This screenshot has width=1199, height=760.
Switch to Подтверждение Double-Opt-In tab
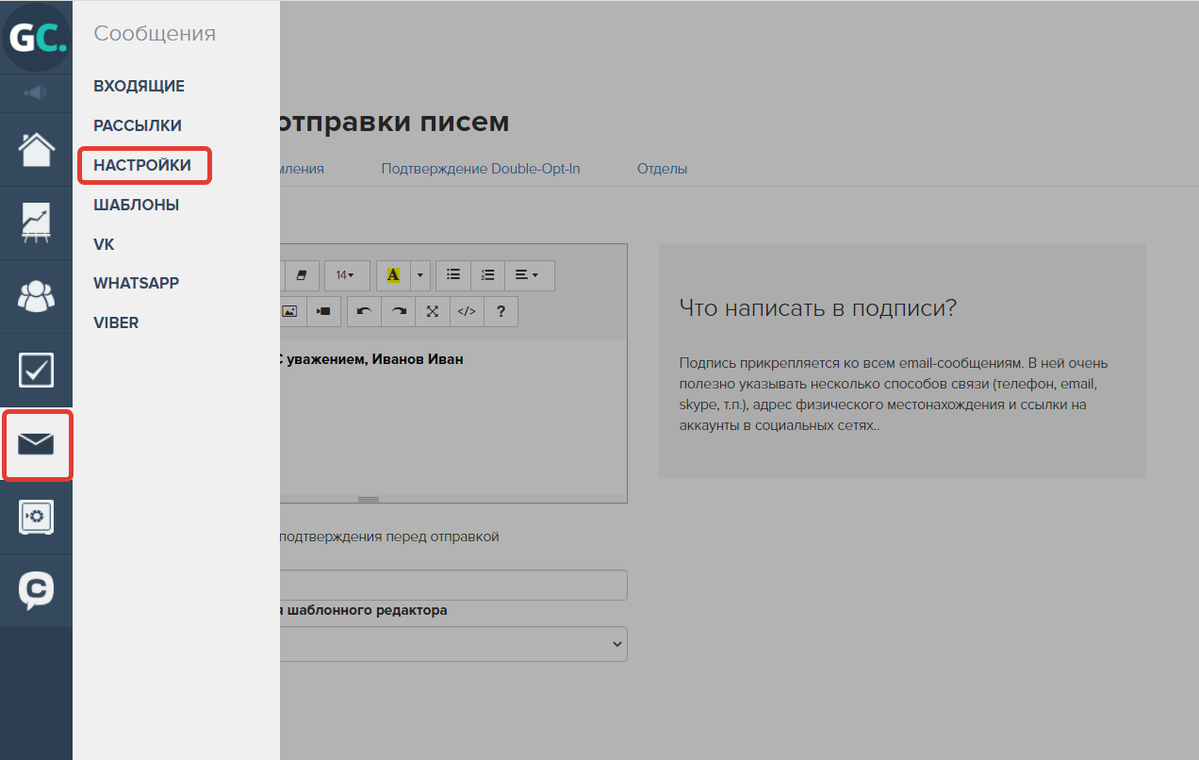click(x=480, y=169)
